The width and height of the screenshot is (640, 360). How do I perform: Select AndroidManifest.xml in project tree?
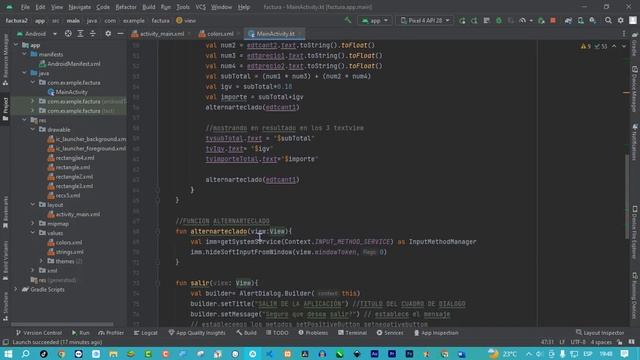[x=73, y=64]
